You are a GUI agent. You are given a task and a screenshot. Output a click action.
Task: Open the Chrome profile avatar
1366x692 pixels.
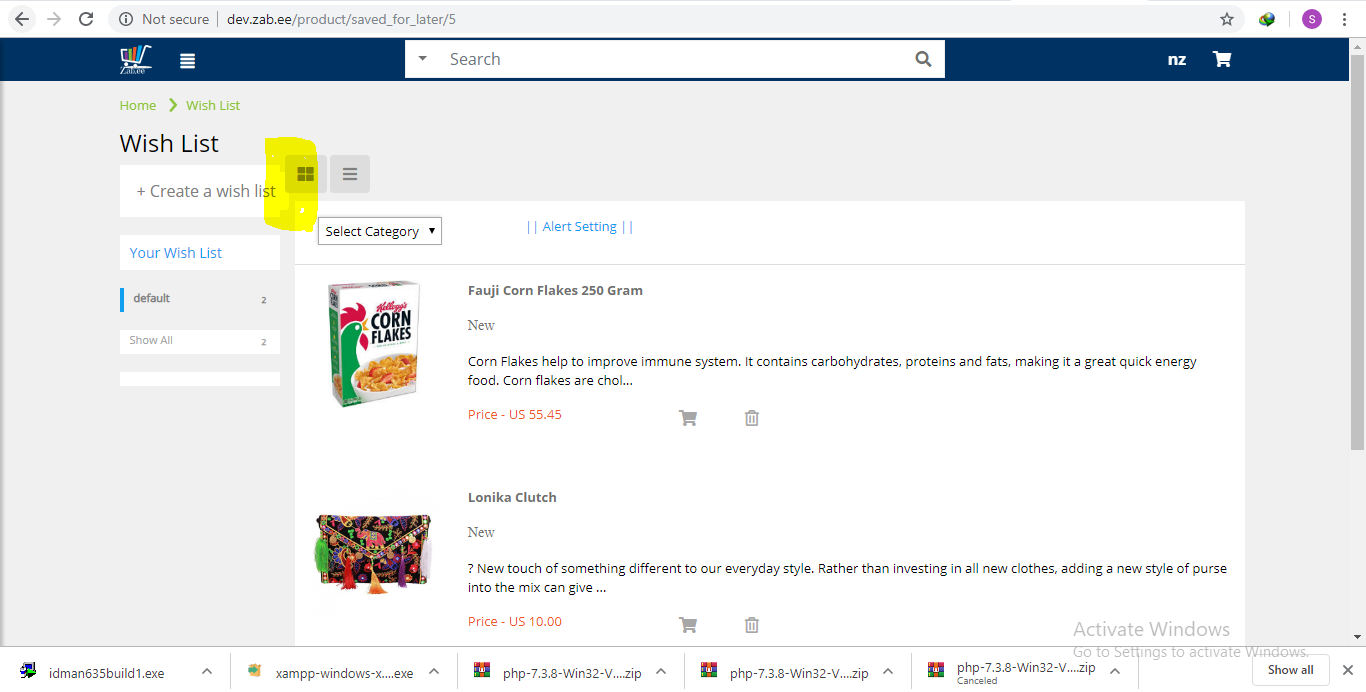point(1312,19)
